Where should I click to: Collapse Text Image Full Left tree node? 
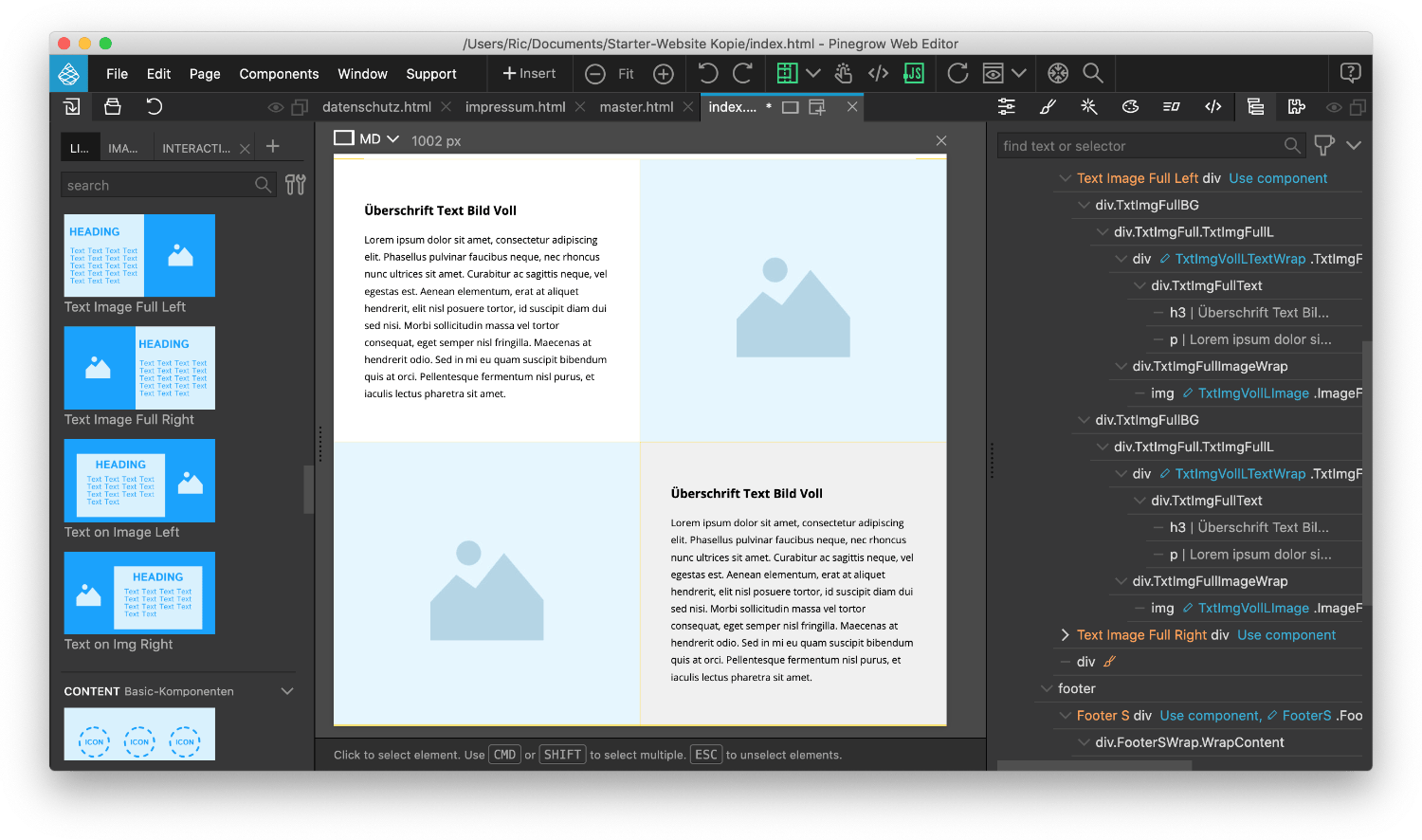coord(1065,178)
